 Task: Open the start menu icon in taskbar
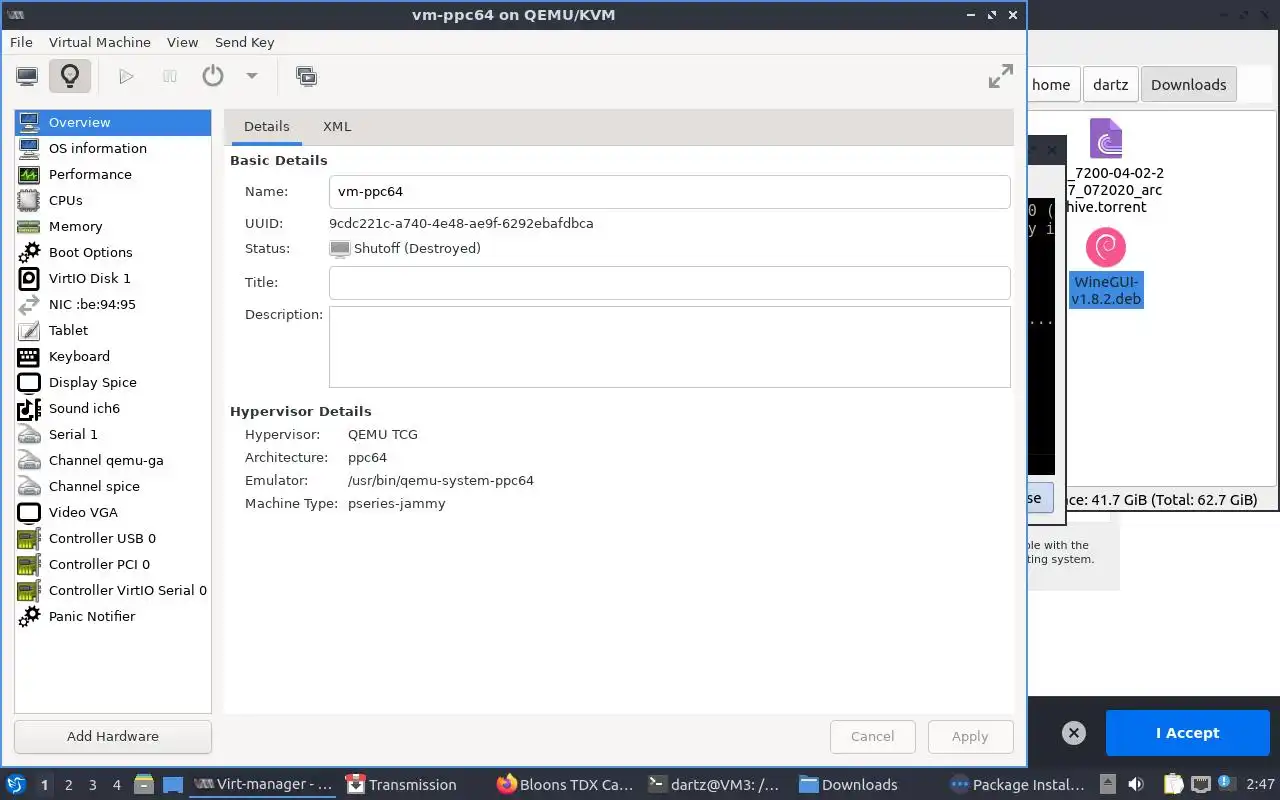tap(16, 784)
